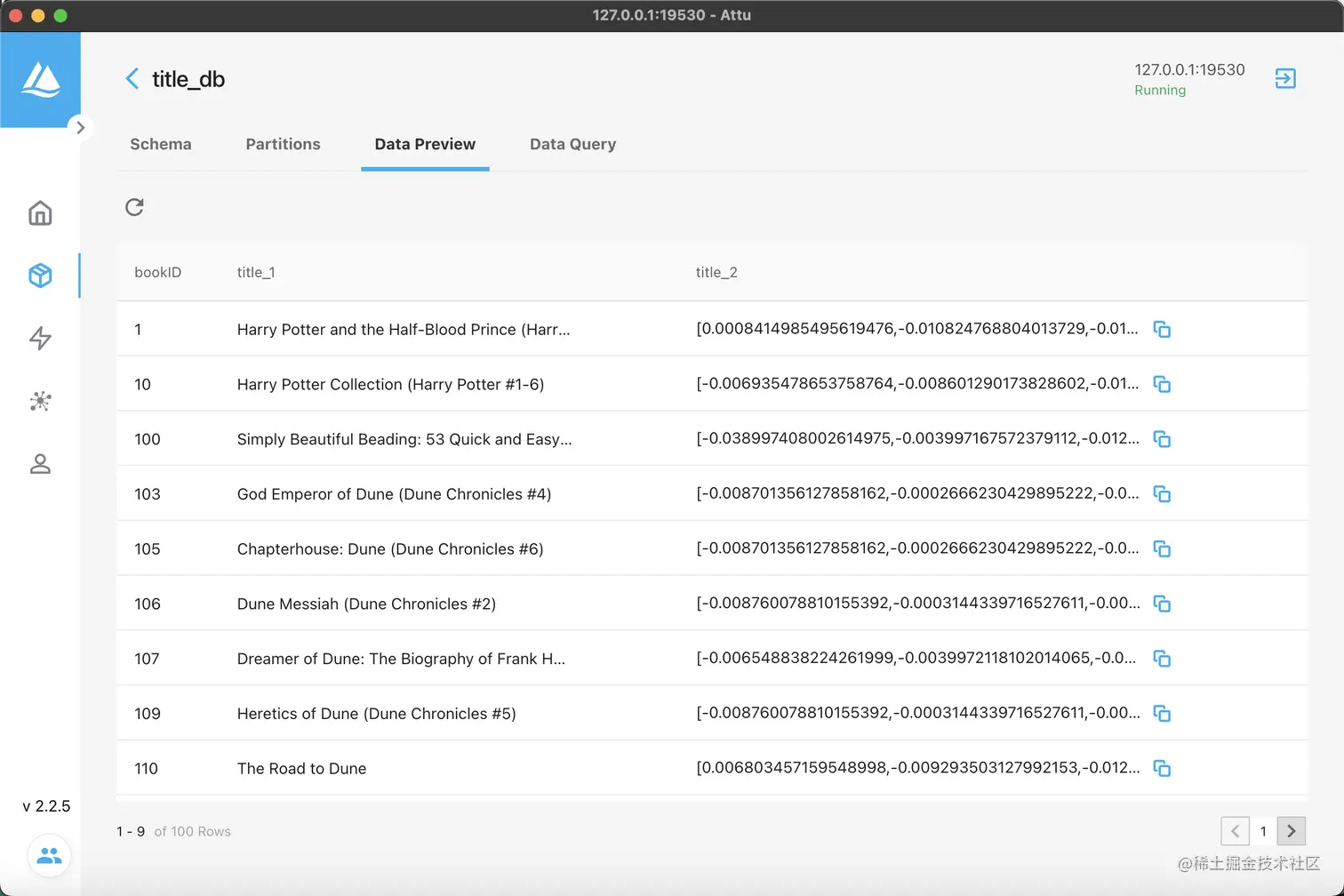Select The Road to Dune title cell
Screen dimensions: 1344x896
click(x=301, y=768)
